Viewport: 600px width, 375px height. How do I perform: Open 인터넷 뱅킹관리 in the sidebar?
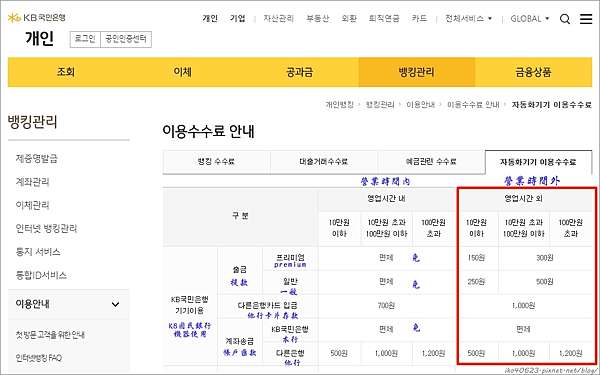46,228
